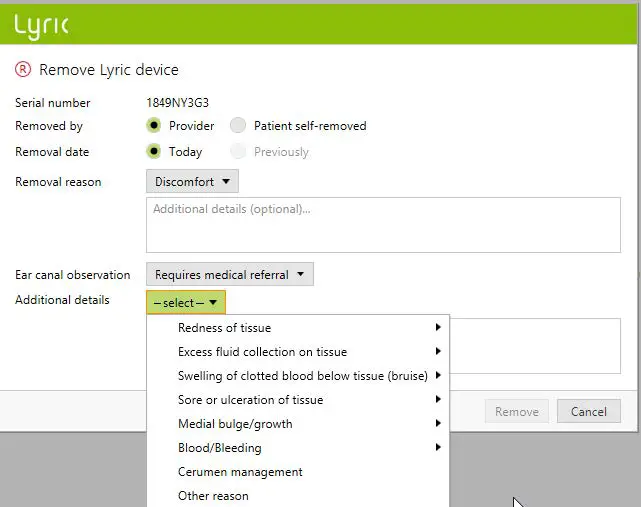Expand Swelling of clotted blood submenu arrow
The width and height of the screenshot is (641, 507).
click(438, 375)
